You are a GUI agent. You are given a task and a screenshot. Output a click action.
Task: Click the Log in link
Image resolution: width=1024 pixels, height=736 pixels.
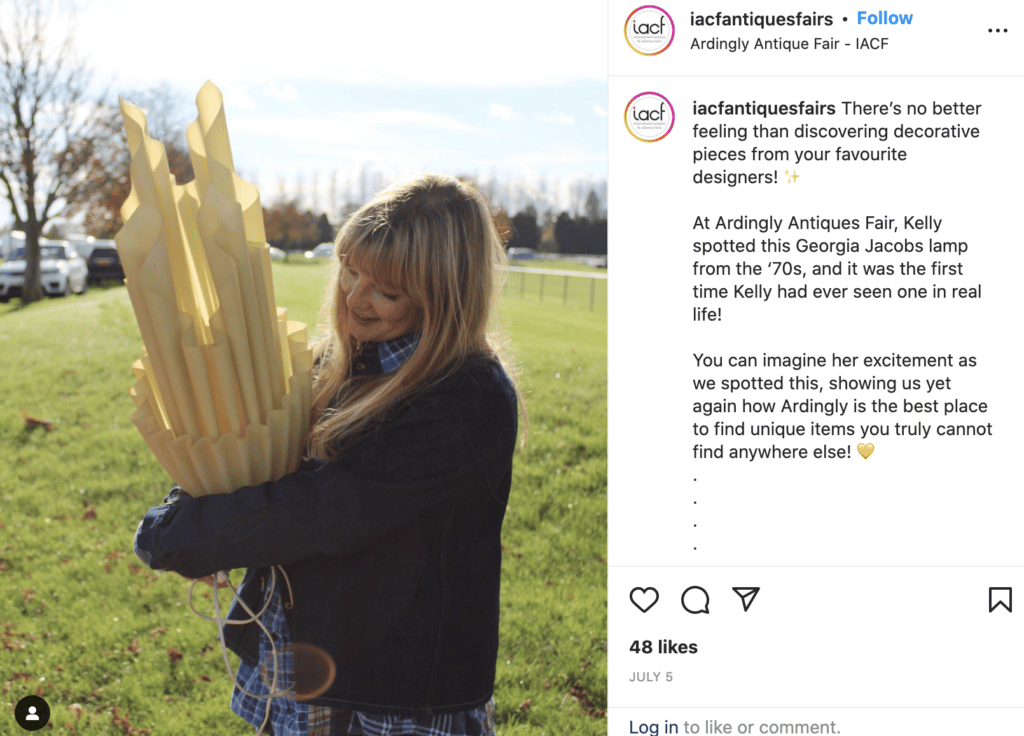[653, 726]
